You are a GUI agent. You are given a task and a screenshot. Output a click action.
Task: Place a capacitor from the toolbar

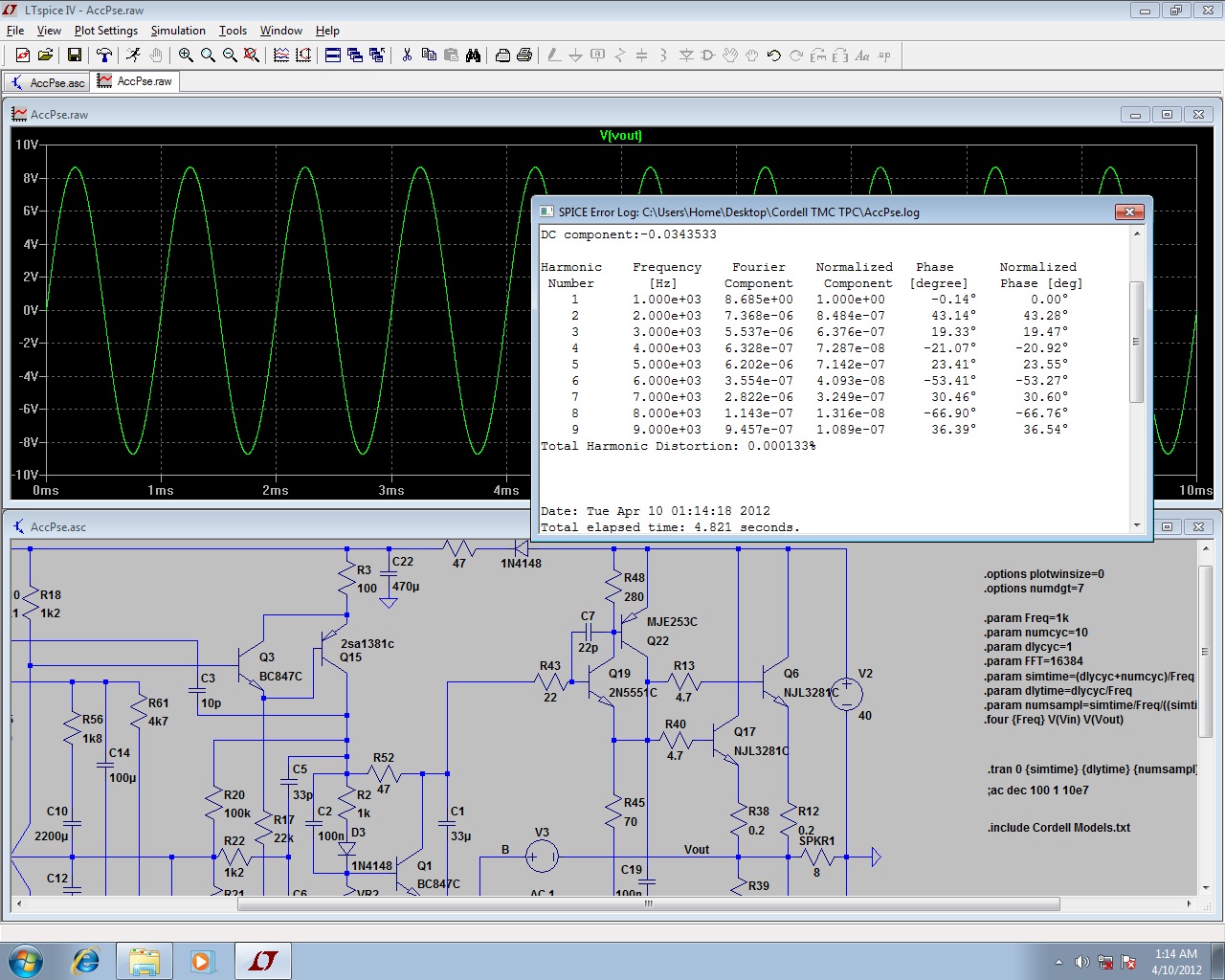tap(642, 56)
